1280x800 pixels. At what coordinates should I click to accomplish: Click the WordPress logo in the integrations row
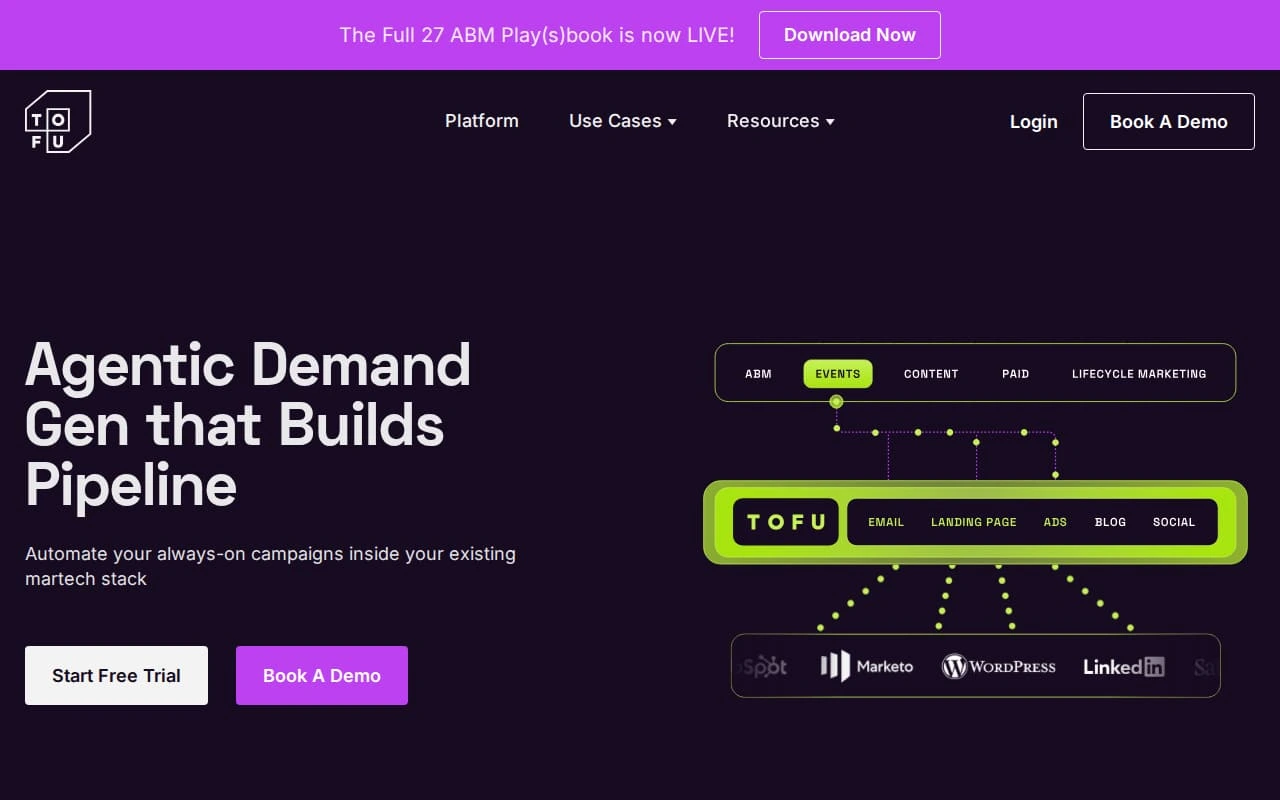click(998, 666)
